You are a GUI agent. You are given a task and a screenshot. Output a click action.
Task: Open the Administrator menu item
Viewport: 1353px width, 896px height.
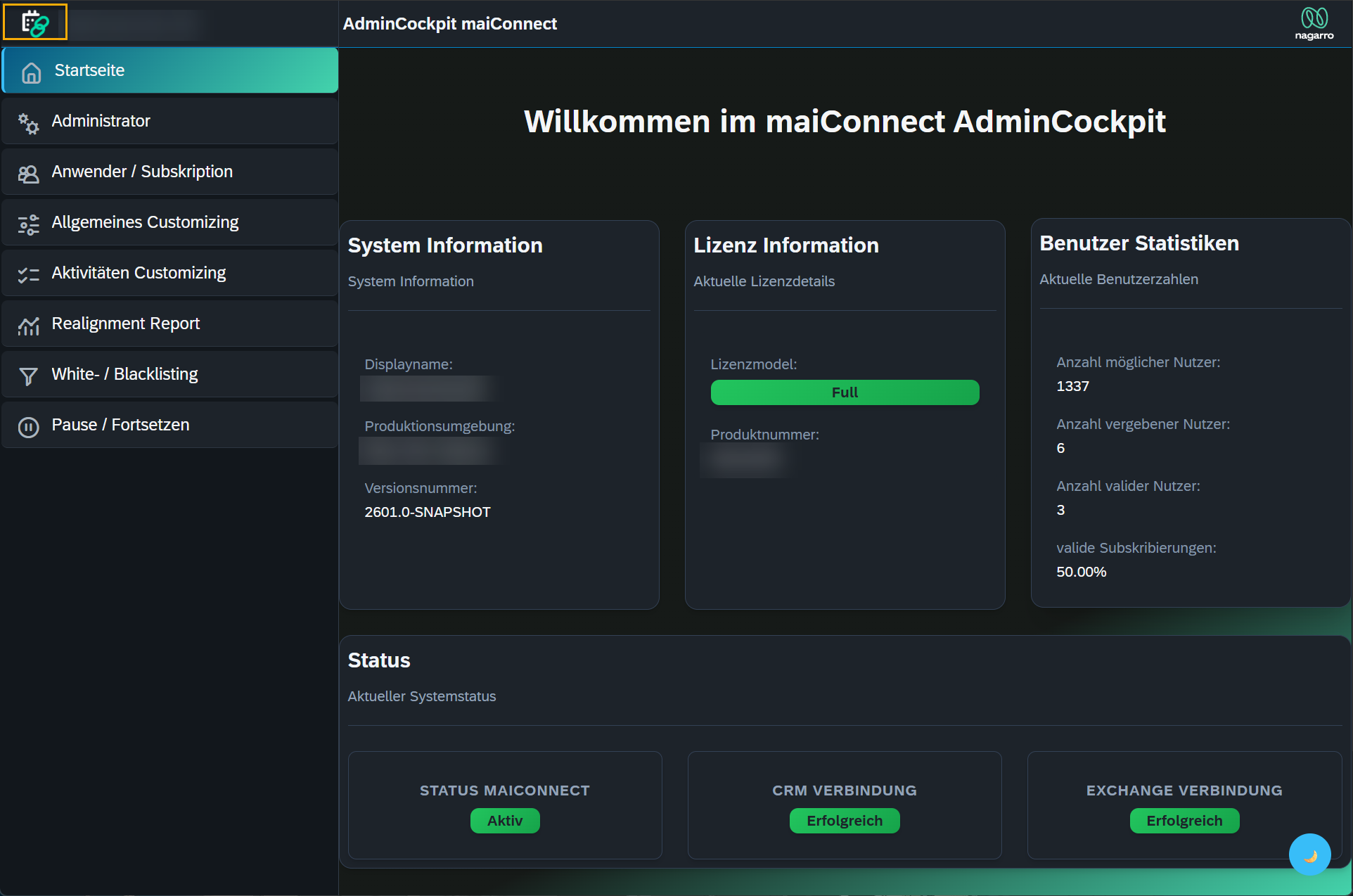point(101,121)
